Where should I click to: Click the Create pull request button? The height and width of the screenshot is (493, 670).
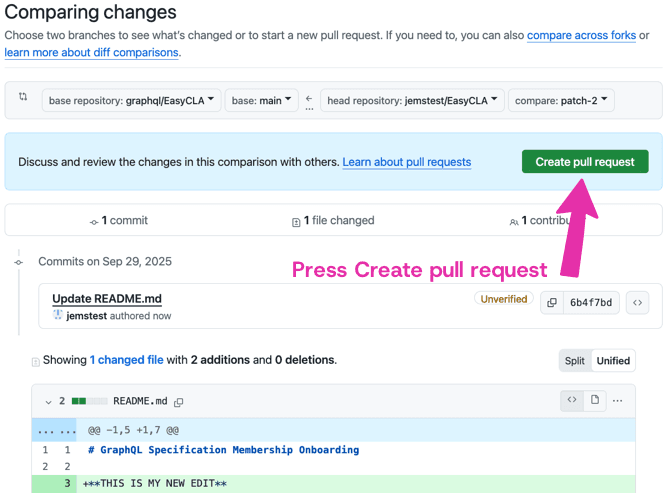click(x=585, y=161)
